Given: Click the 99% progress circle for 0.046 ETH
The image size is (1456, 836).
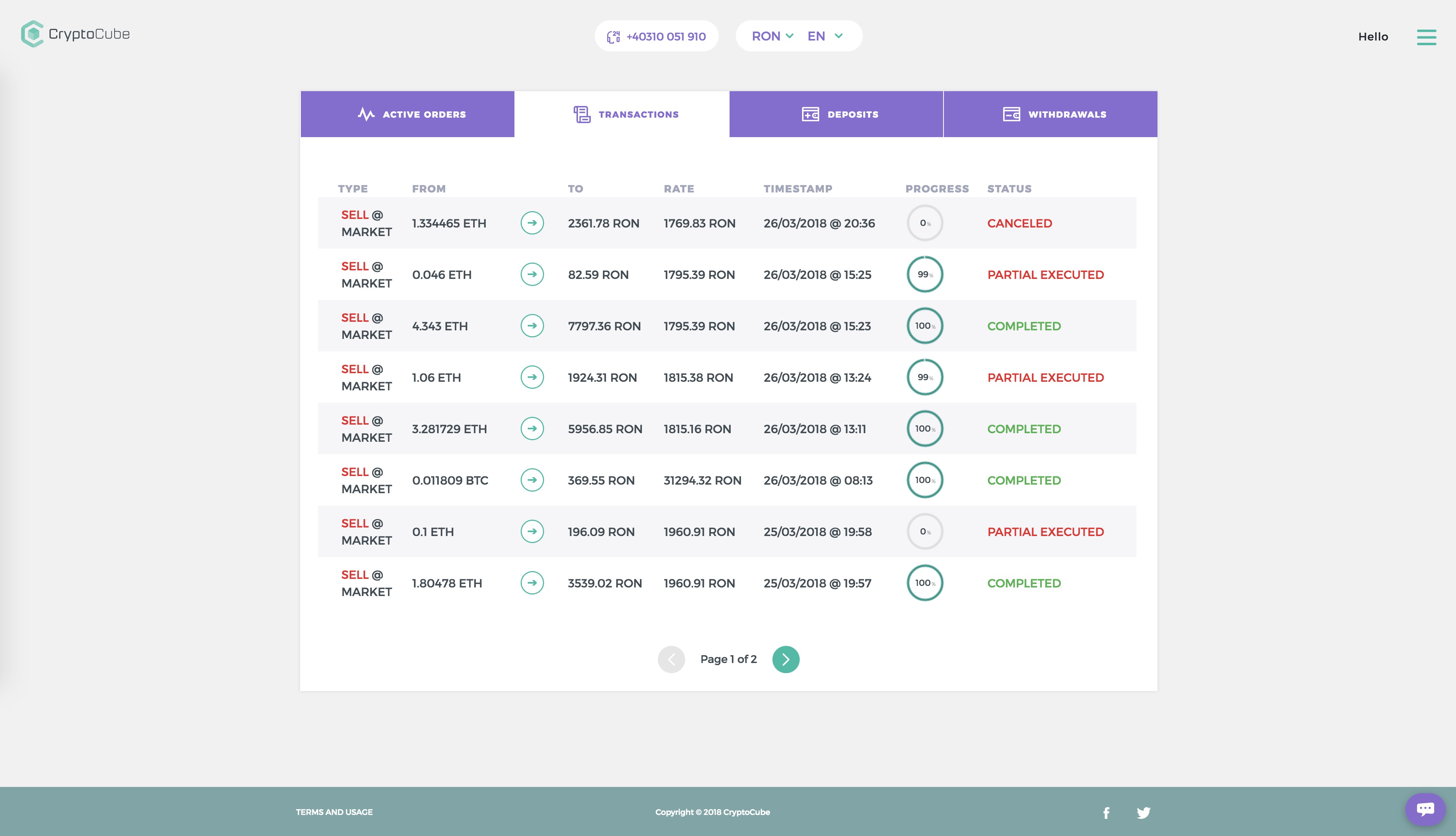Looking at the screenshot, I should [925, 275].
